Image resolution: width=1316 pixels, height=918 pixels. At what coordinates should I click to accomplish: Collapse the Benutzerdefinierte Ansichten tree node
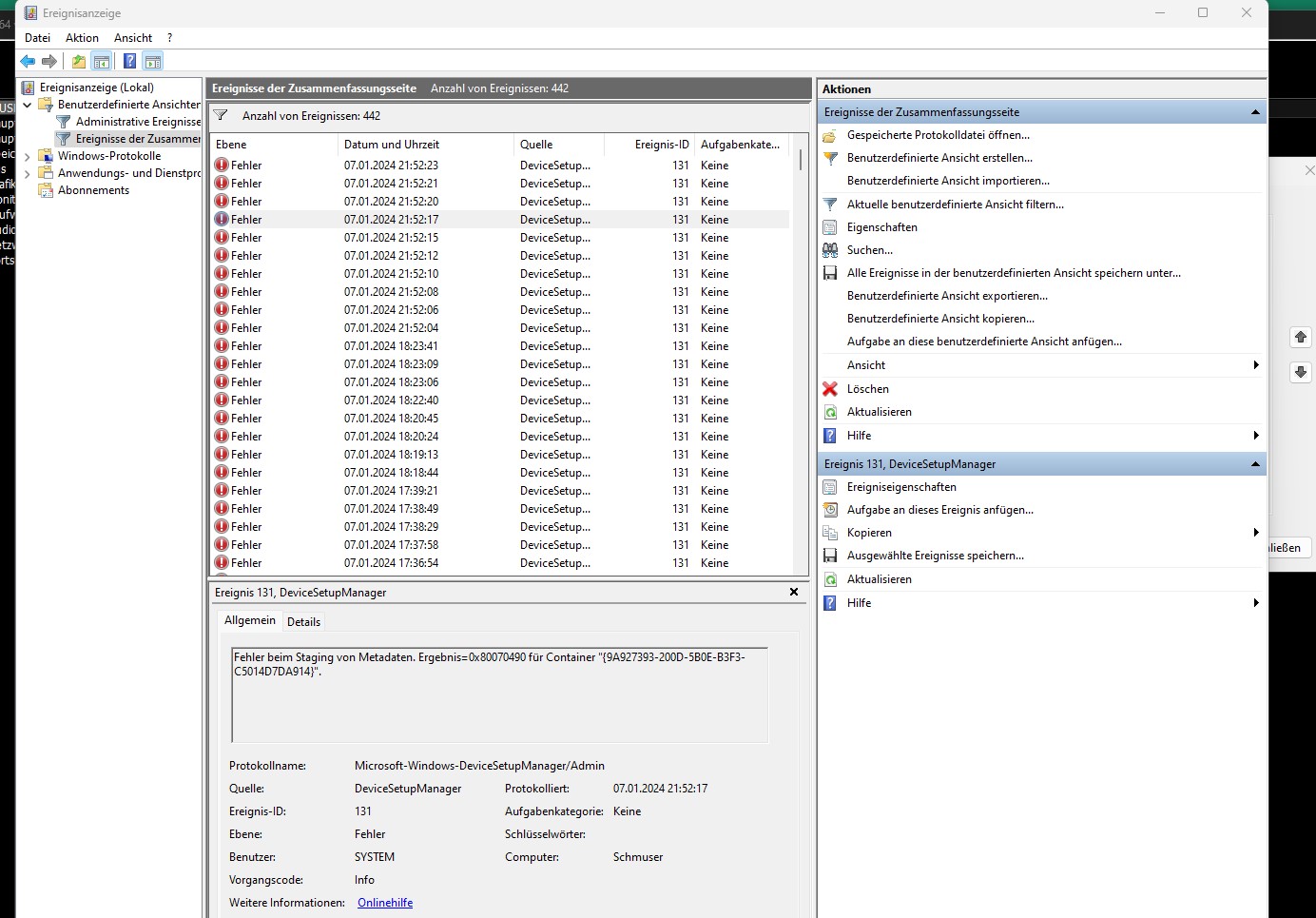click(x=28, y=105)
